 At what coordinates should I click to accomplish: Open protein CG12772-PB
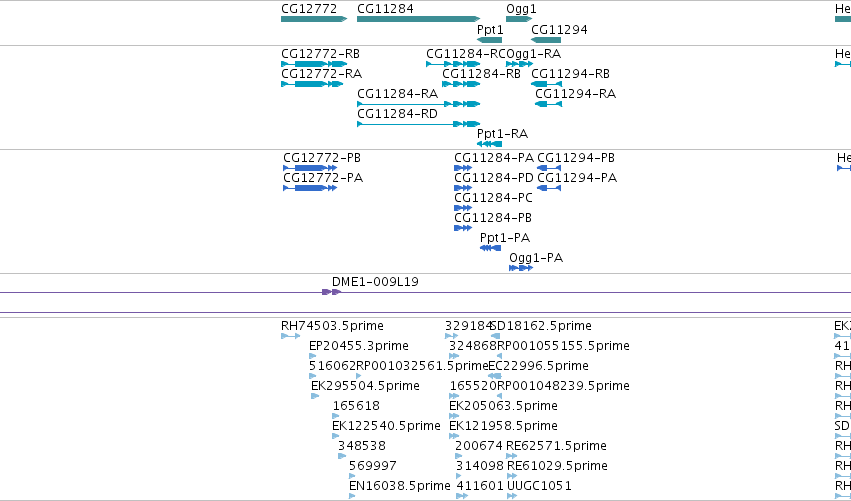pos(322,157)
